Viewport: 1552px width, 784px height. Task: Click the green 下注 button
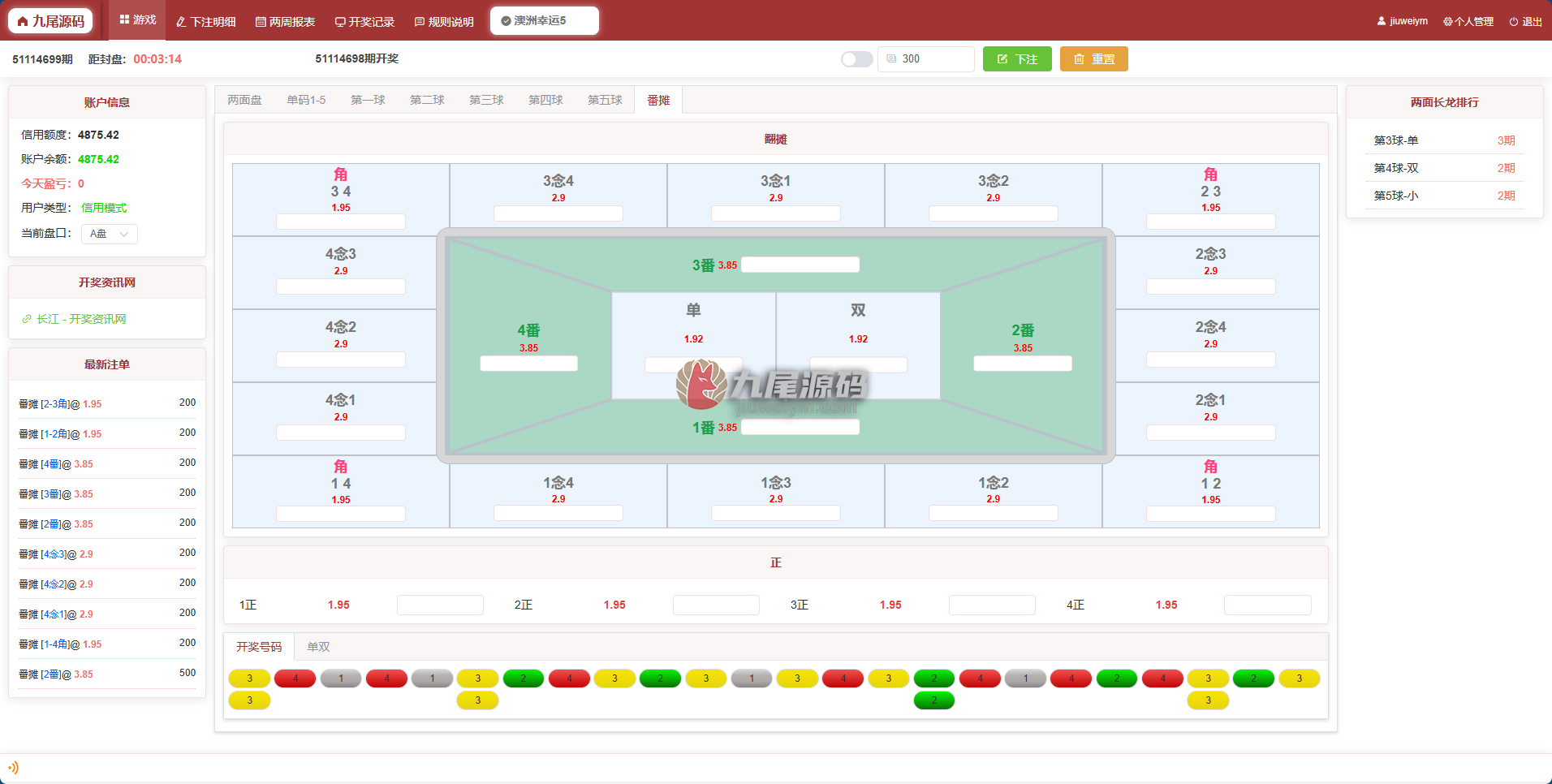click(x=1017, y=59)
